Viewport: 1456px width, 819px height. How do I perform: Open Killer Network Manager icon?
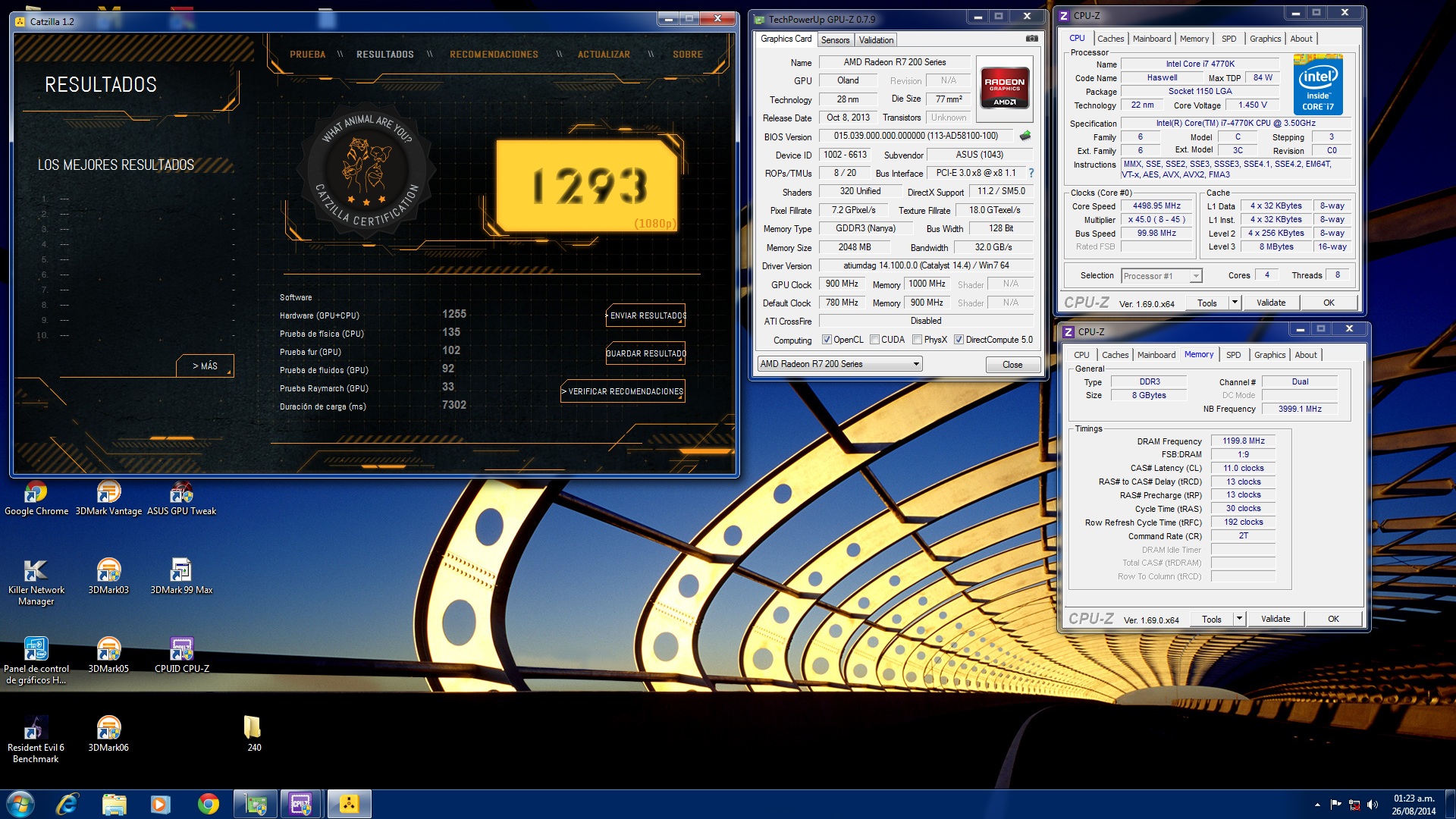pos(36,582)
